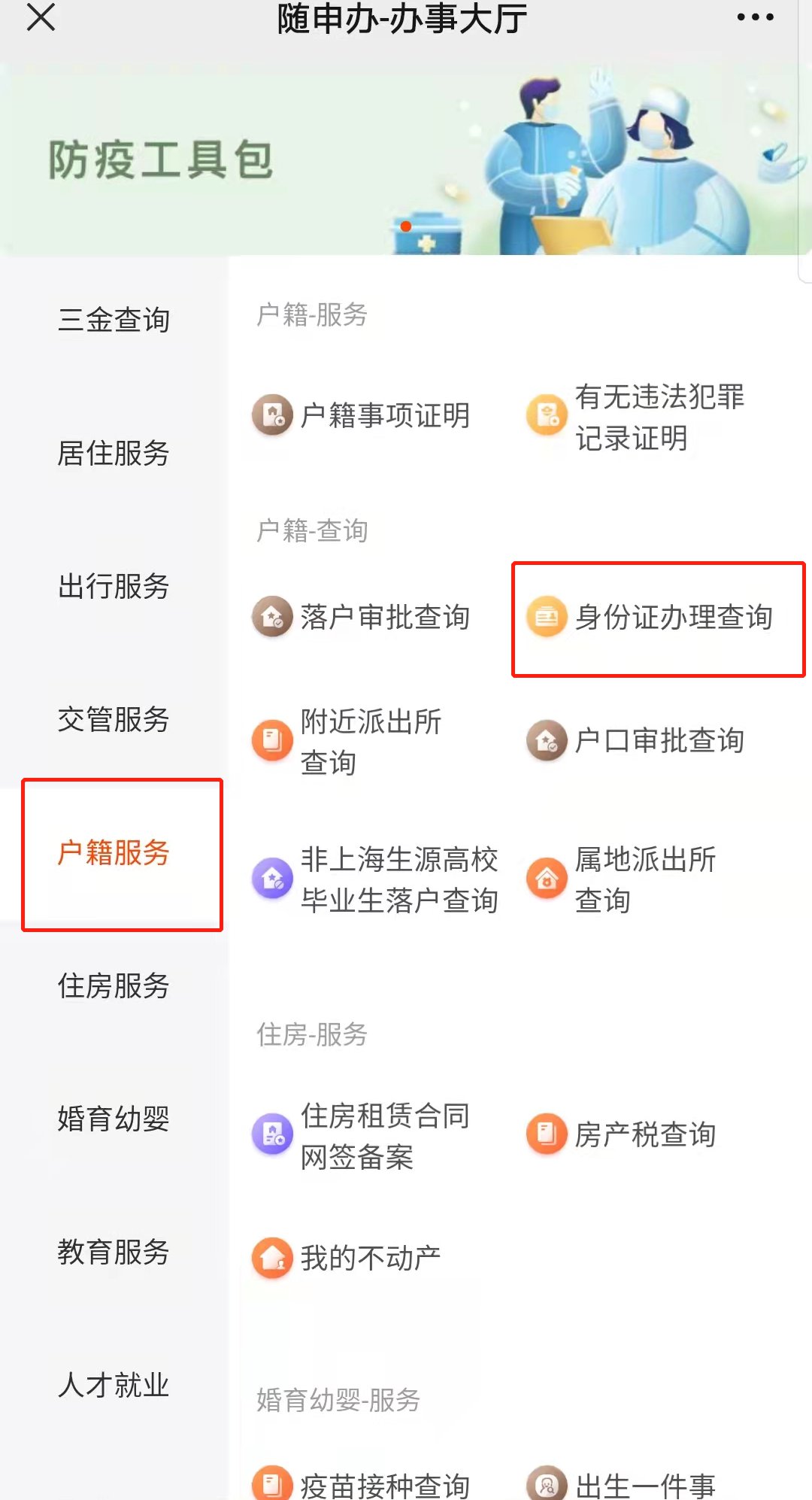812x1500 pixels.
Task: Go to the 交管服务 sidebar tab
Action: pos(114,719)
